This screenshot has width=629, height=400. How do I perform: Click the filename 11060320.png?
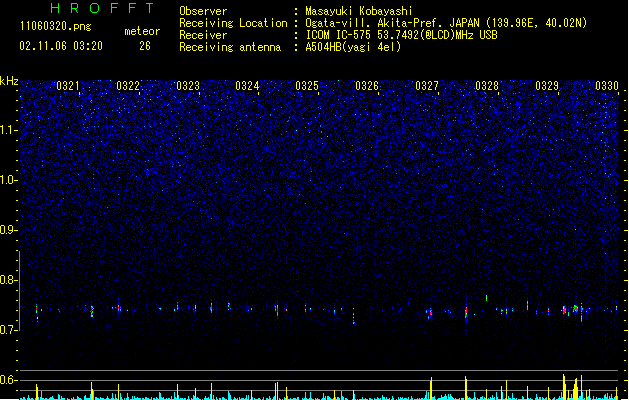tap(56, 26)
